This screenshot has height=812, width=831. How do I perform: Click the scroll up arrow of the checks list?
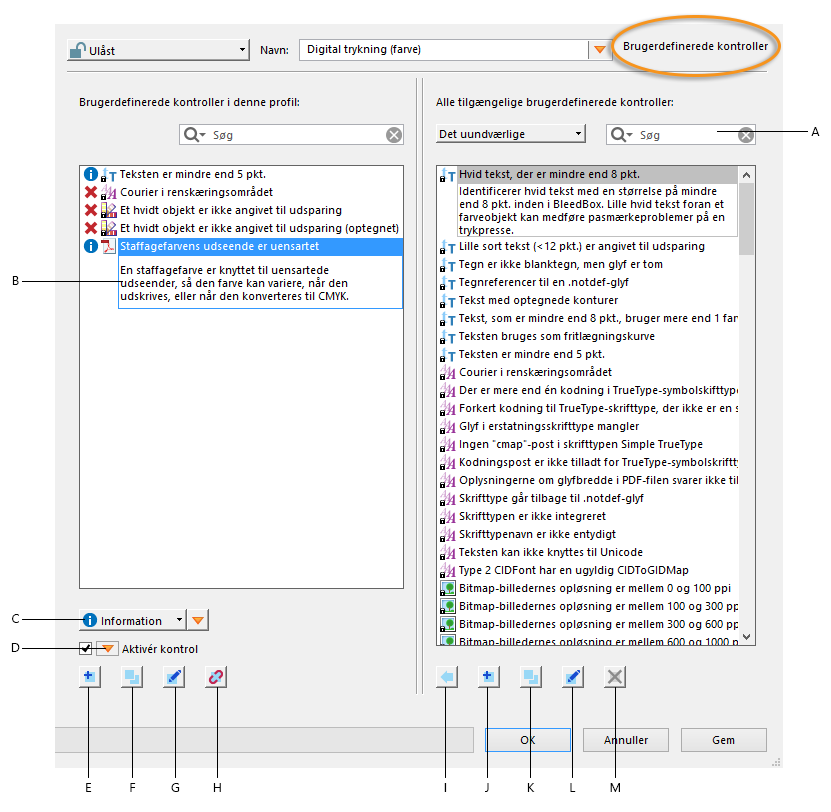pos(747,175)
